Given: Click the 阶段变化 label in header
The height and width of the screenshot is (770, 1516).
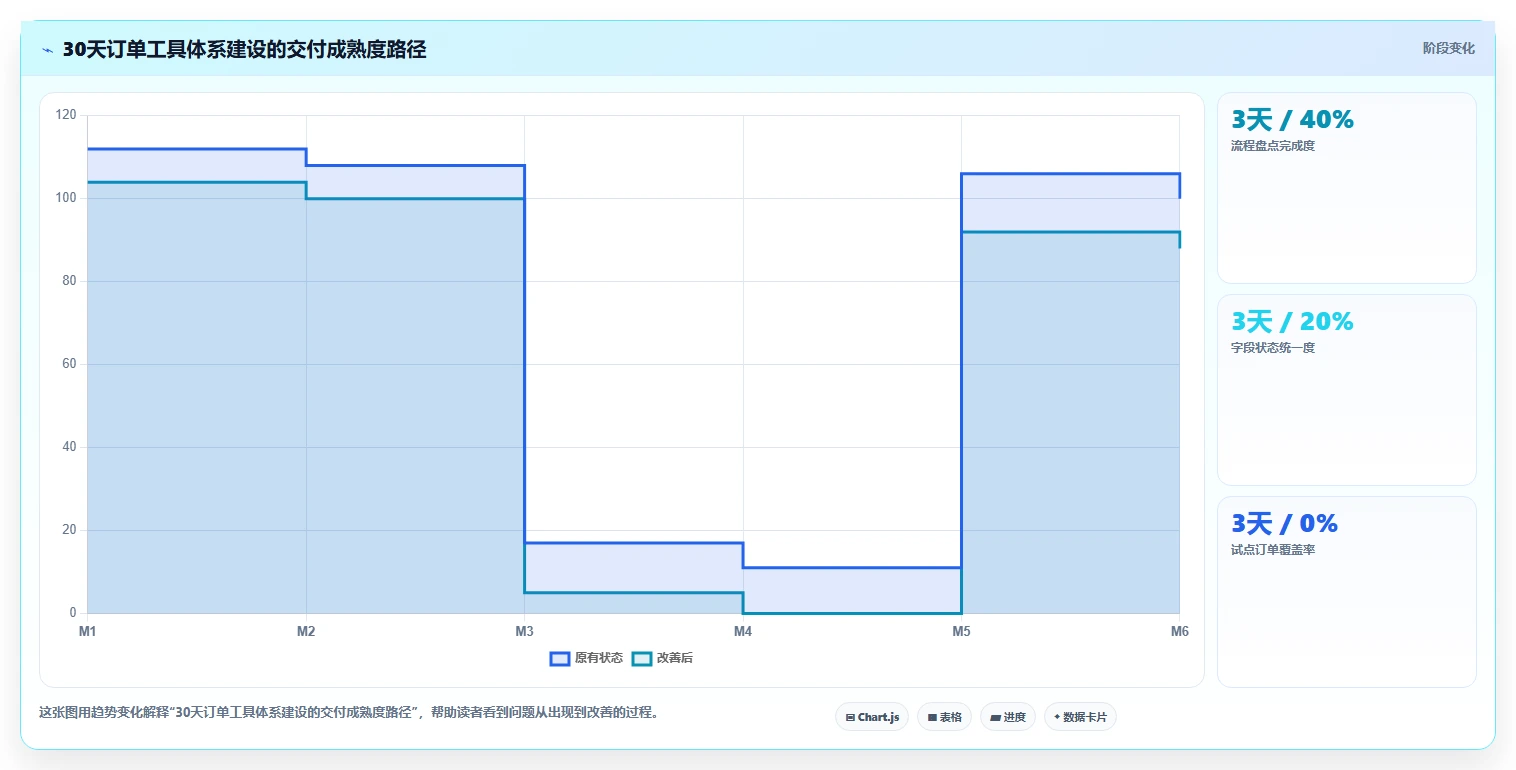Looking at the screenshot, I should click(1448, 48).
